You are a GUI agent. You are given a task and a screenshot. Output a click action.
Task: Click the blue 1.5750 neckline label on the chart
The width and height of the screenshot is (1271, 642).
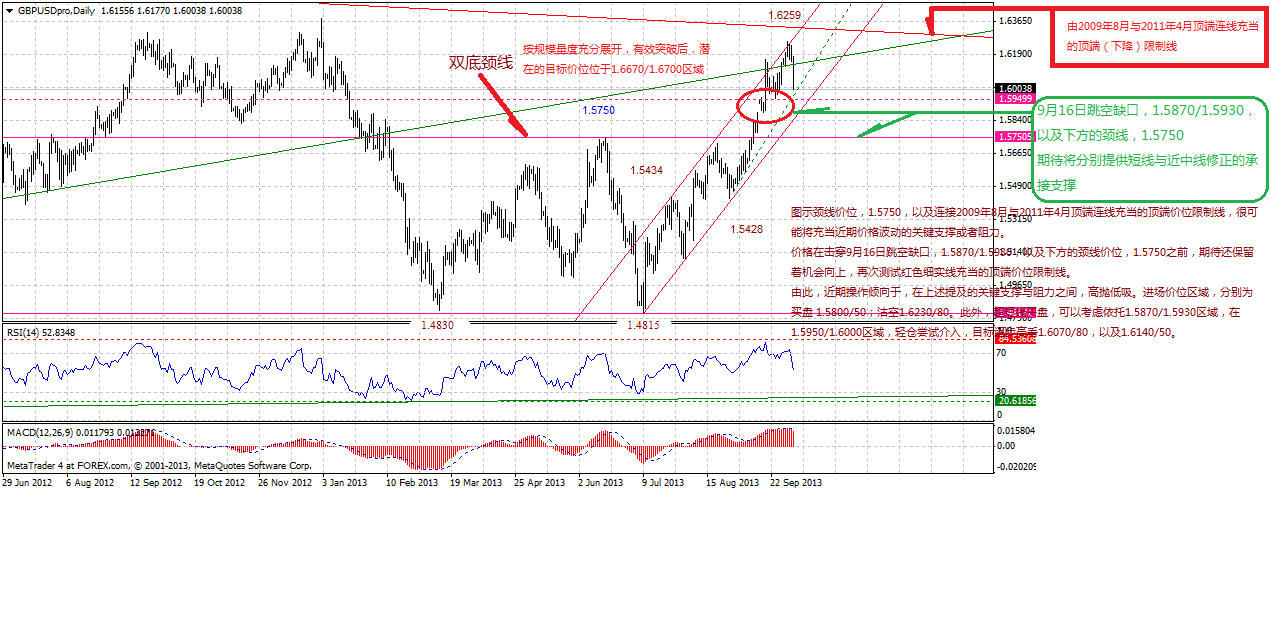(598, 110)
